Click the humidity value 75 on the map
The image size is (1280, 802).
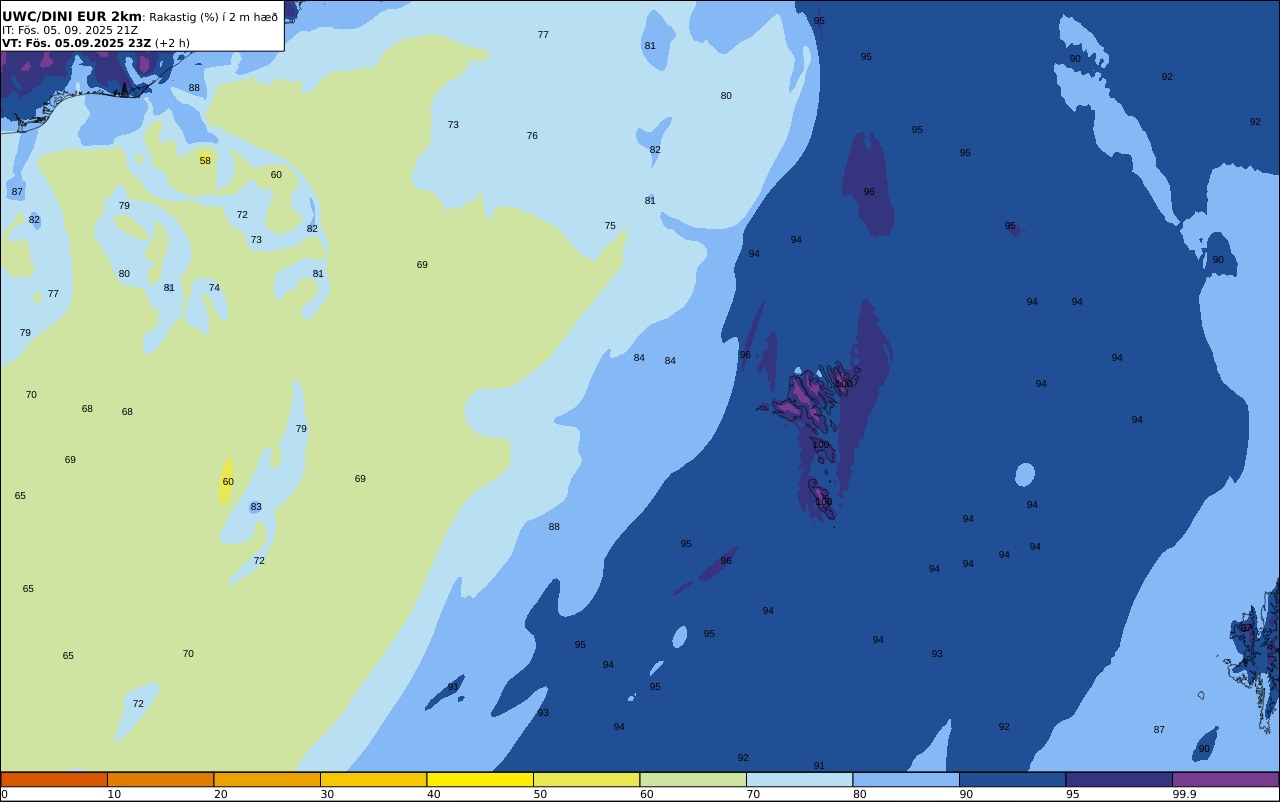(x=610, y=226)
